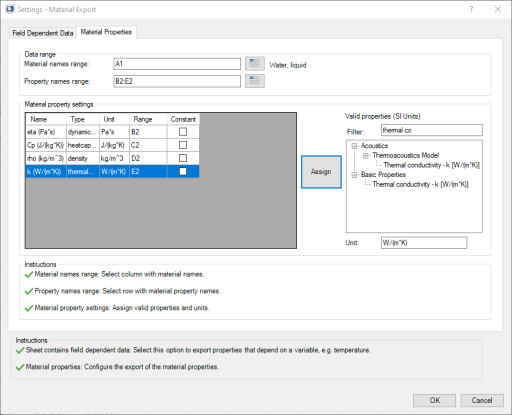Collapse the Basic Properties tree node
Viewport: 512px width, 415px height.
pos(354,175)
